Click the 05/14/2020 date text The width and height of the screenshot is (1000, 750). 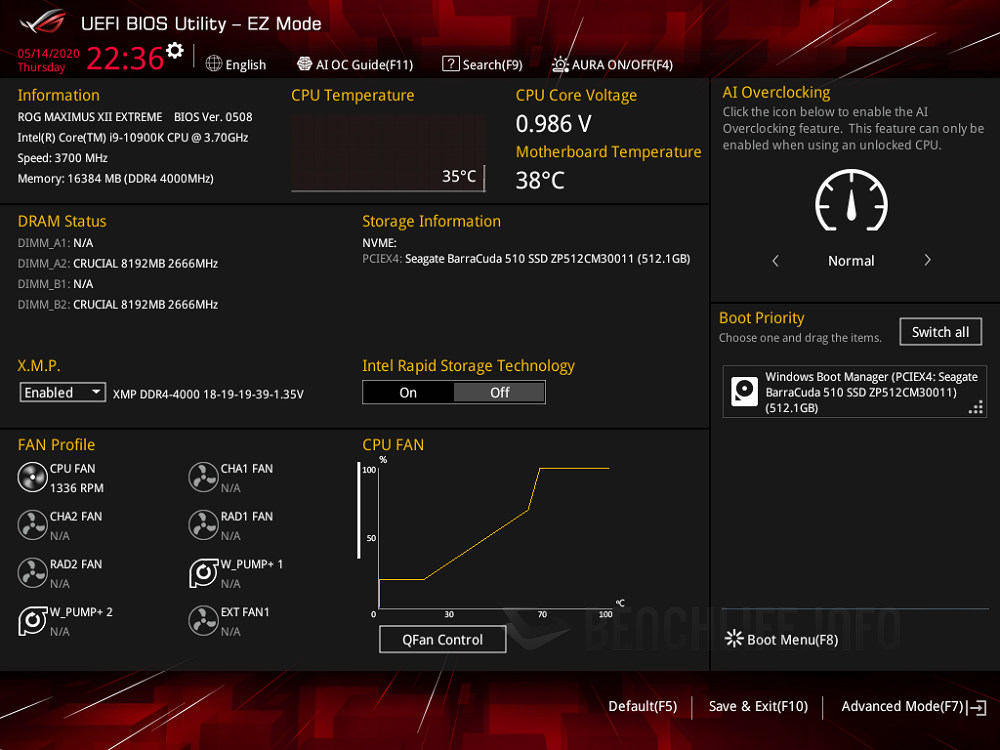click(48, 54)
